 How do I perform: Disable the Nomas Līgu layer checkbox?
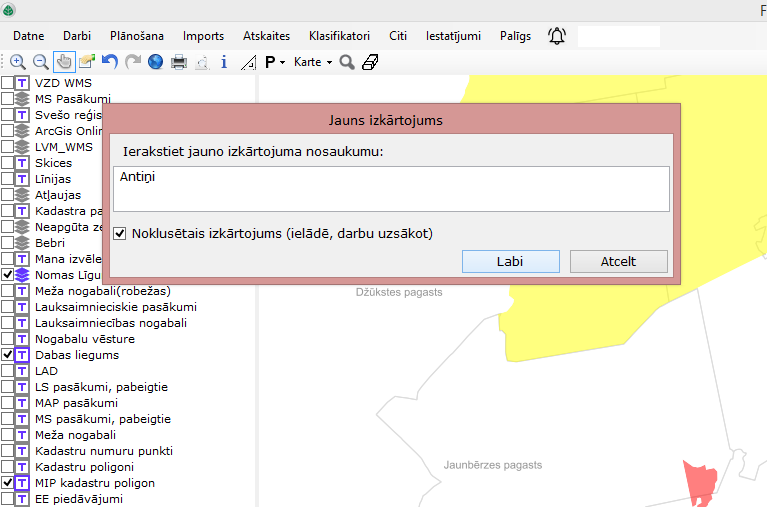click(x=7, y=275)
